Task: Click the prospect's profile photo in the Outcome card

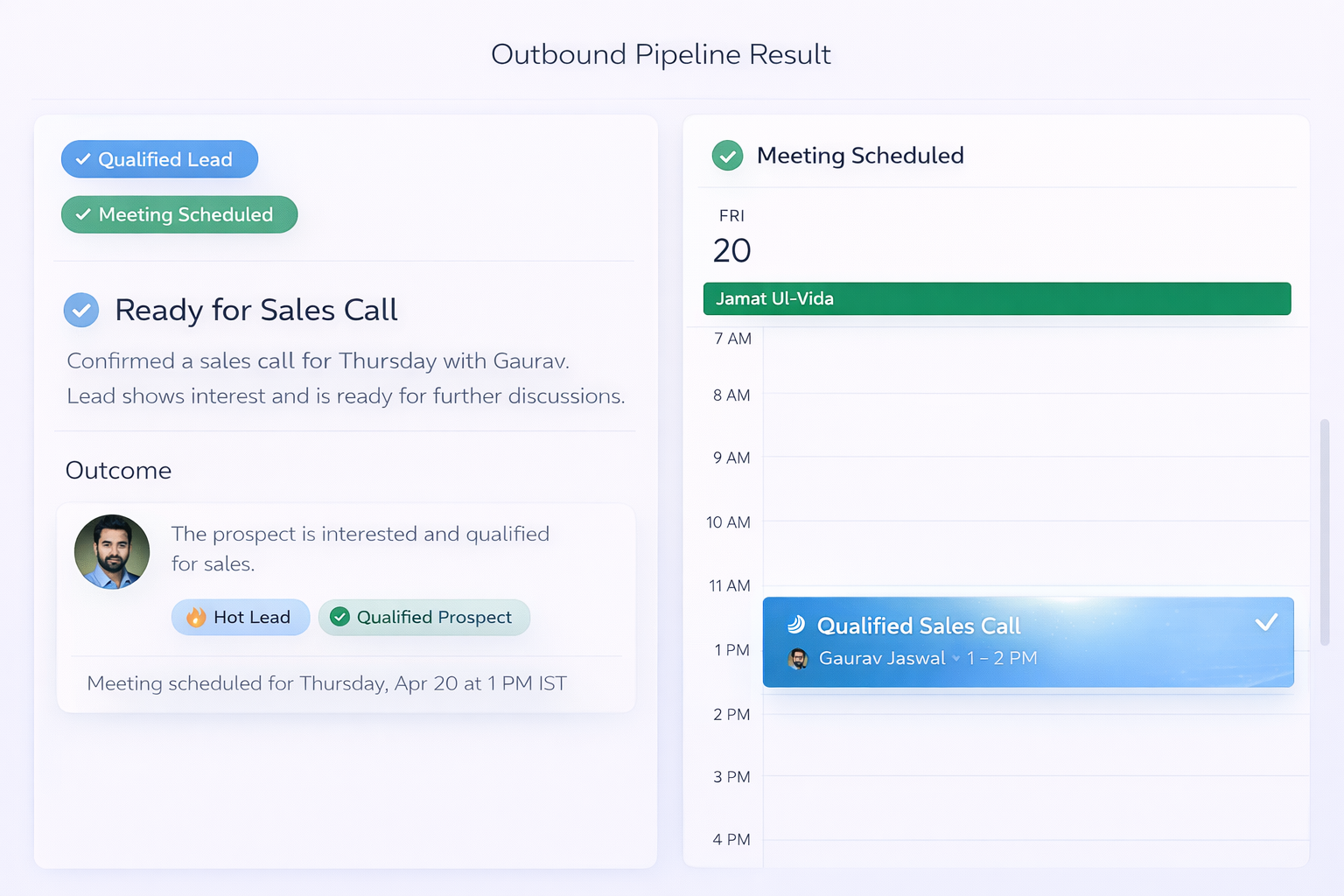Action: [112, 552]
